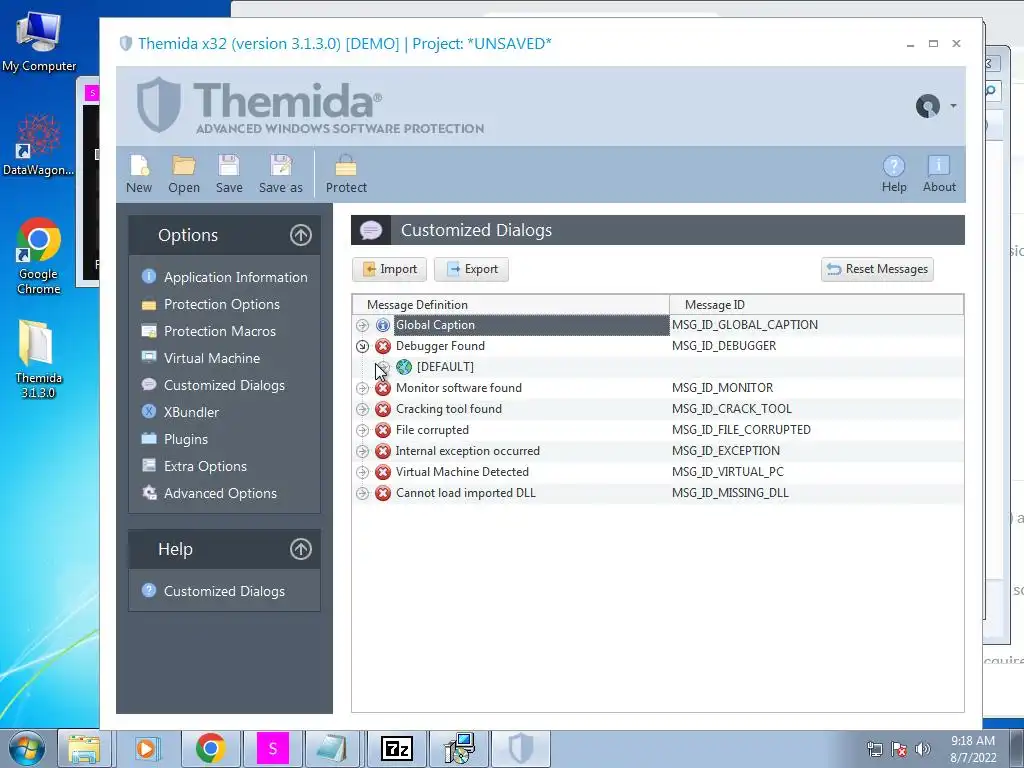
Task: Click the volume speaker tray icon
Action: [x=922, y=749]
